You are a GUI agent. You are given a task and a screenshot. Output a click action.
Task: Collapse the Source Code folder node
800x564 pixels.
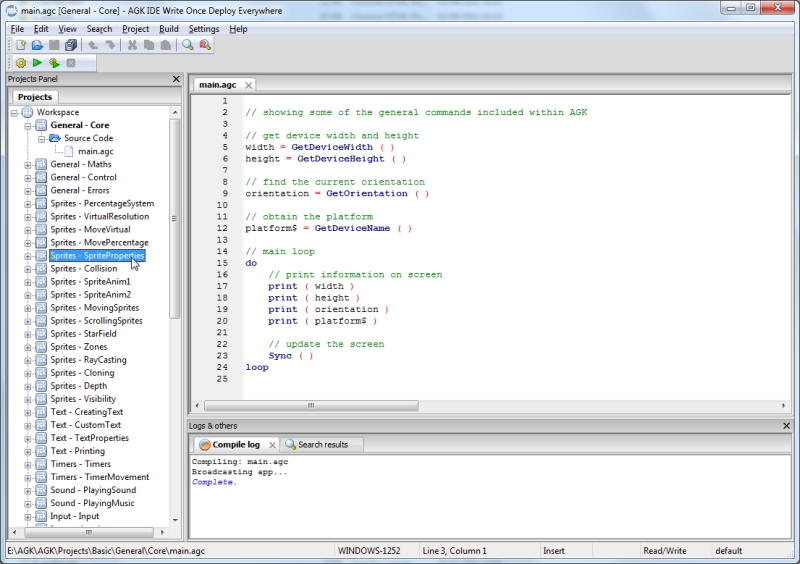tap(41, 138)
